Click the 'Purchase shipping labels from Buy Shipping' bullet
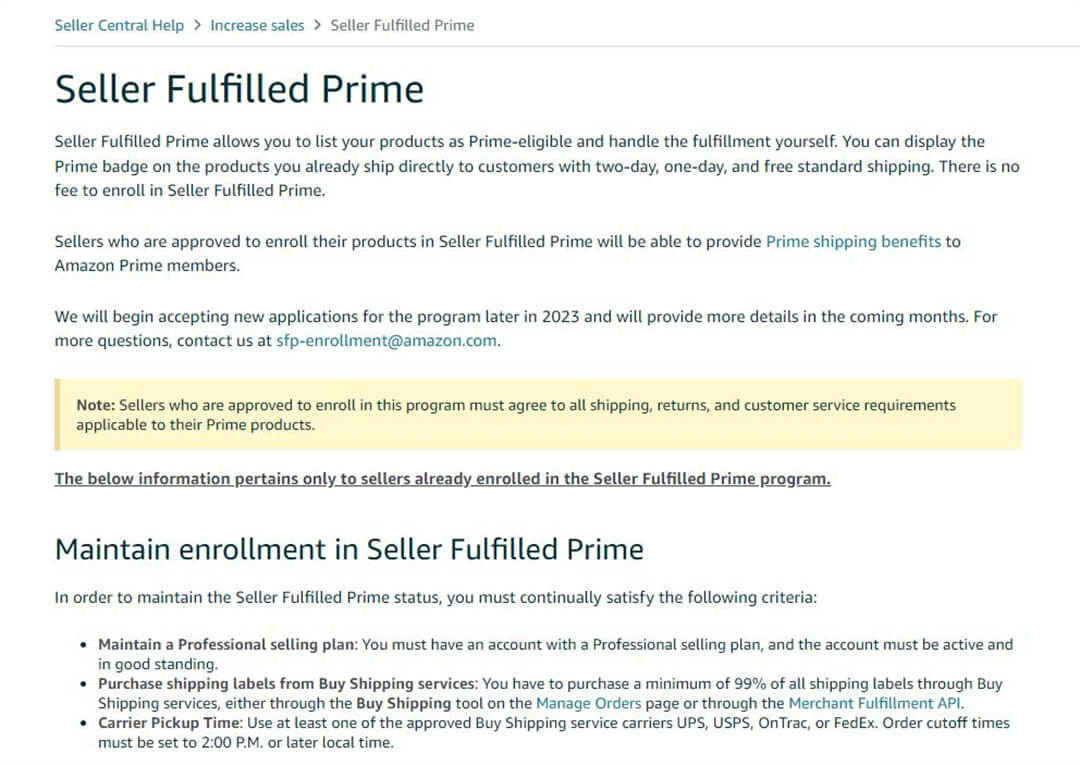This screenshot has height=765, width=1080. (550, 693)
